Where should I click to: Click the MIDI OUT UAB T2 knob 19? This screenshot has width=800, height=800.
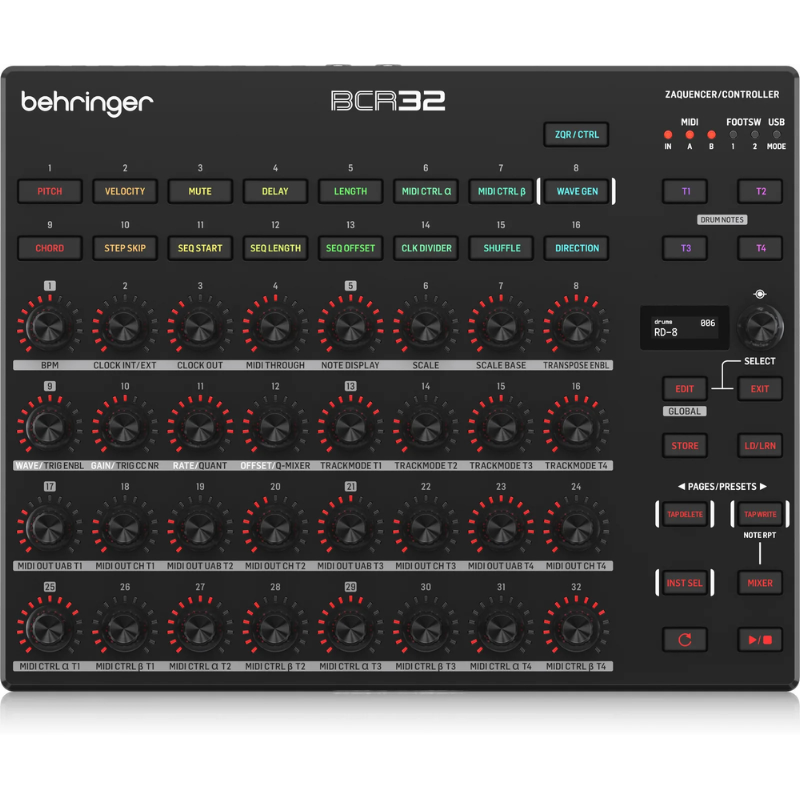point(199,527)
